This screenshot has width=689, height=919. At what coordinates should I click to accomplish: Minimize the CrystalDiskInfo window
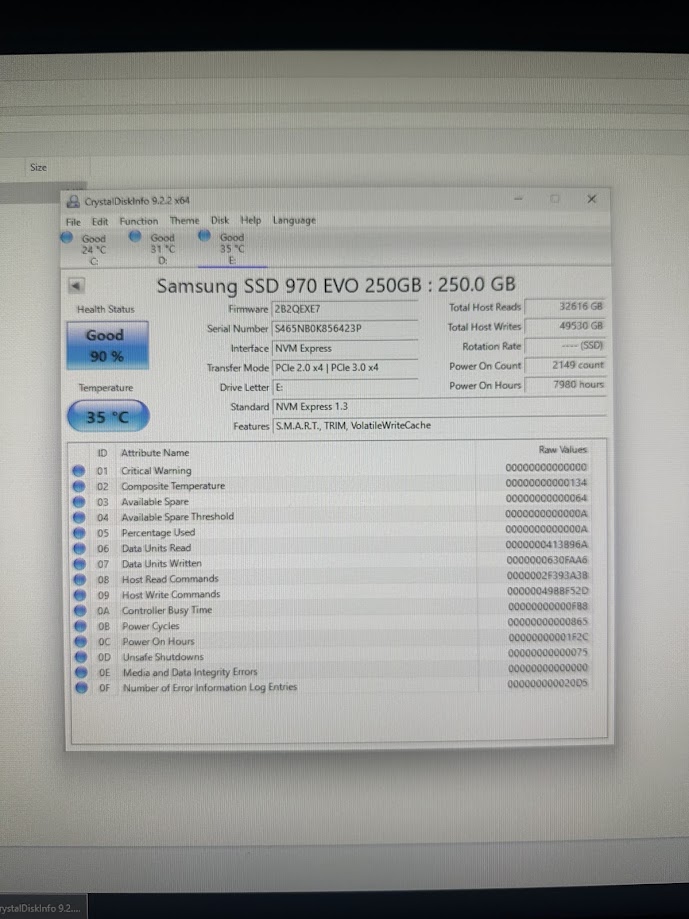(x=518, y=199)
